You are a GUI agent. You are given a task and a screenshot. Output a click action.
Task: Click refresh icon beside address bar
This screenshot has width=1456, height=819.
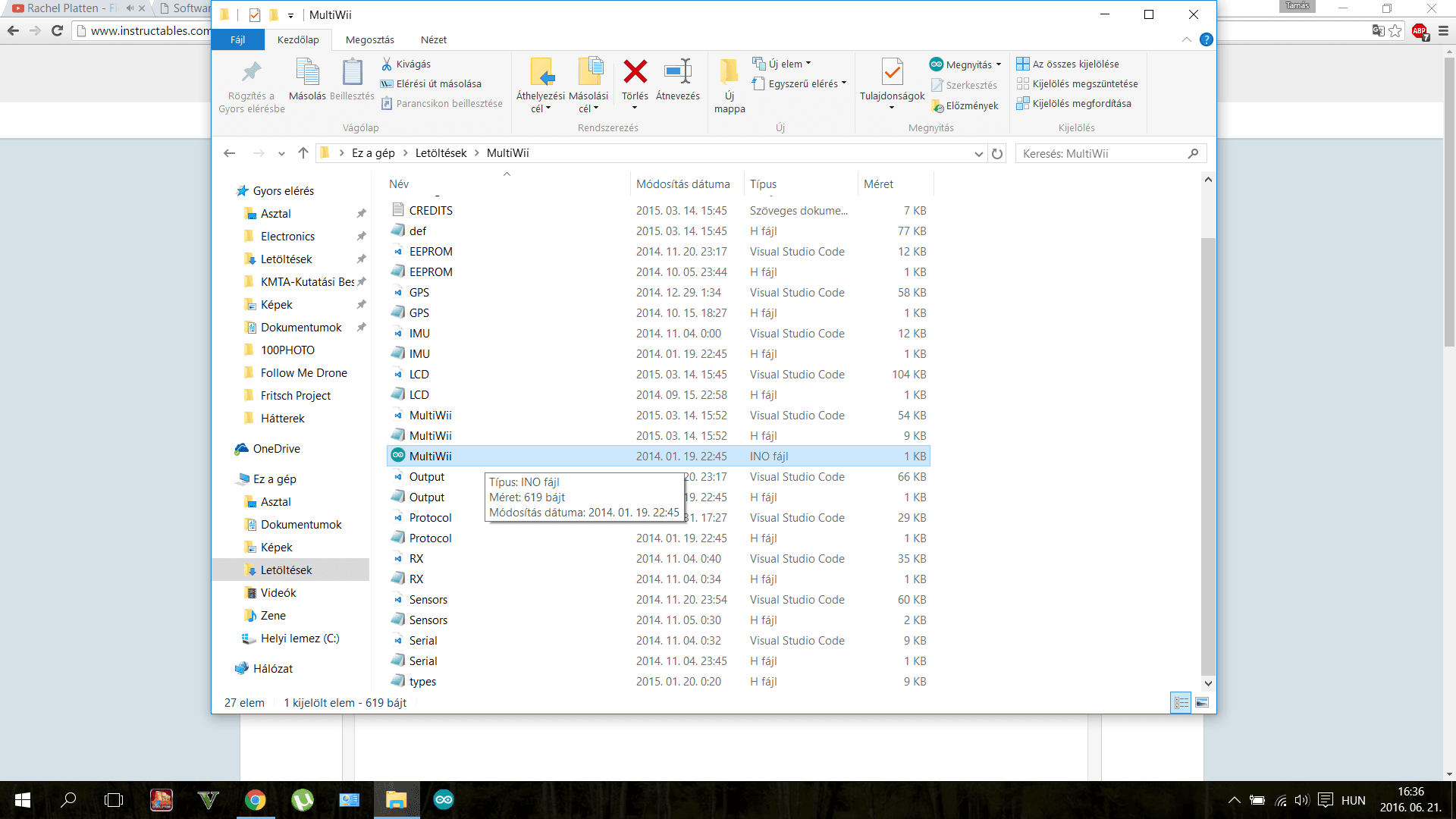tap(997, 154)
